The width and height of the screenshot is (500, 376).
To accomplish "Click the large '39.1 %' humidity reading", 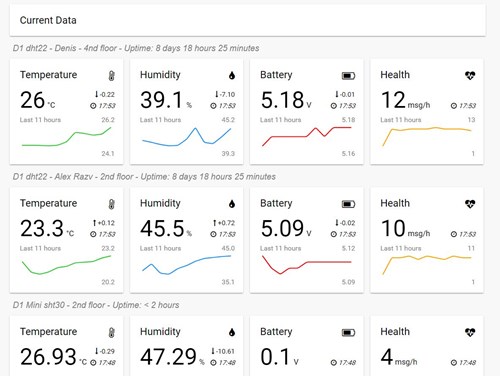I will pyautogui.click(x=166, y=100).
